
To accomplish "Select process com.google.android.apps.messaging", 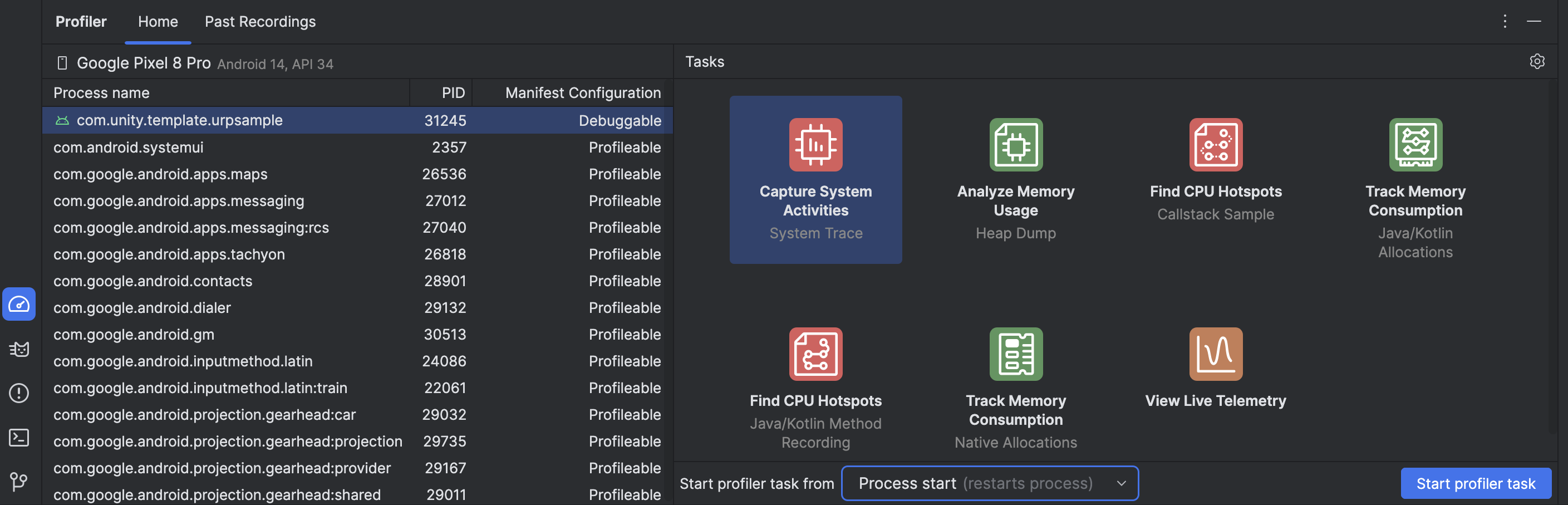I will [x=357, y=200].
